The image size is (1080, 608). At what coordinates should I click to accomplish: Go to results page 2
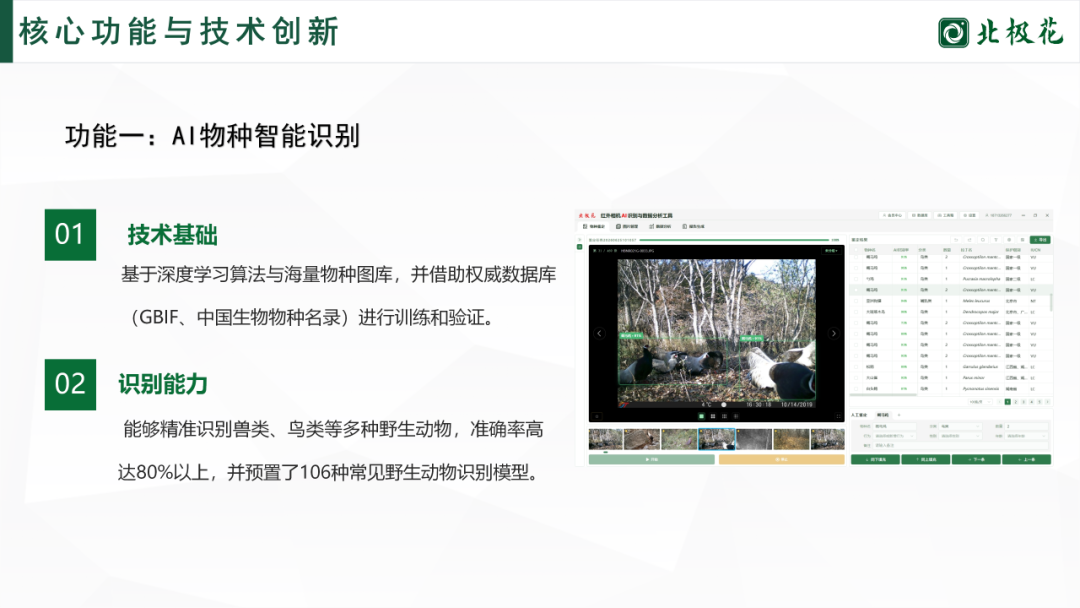tap(1015, 401)
